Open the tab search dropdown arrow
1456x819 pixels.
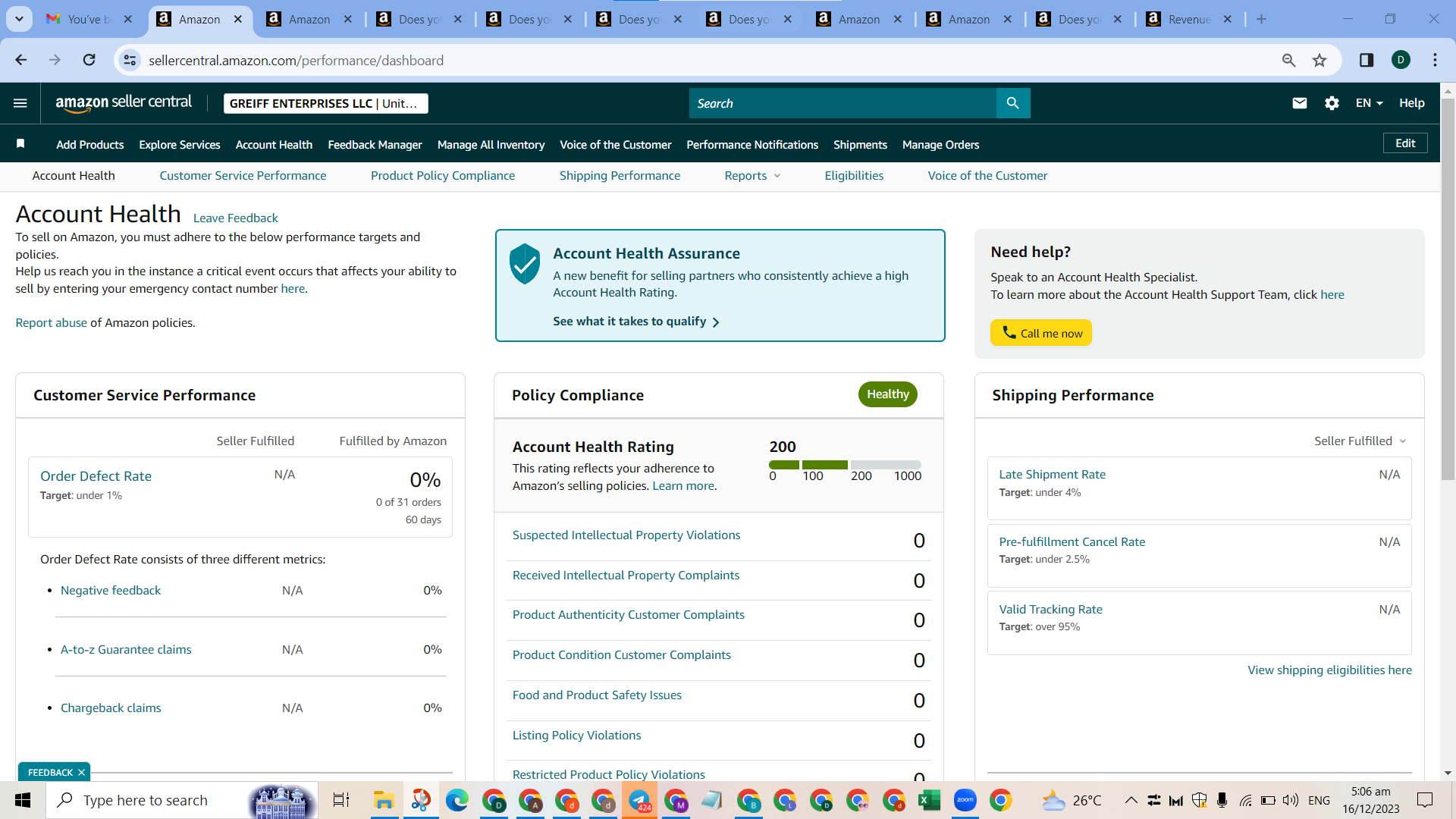19,19
